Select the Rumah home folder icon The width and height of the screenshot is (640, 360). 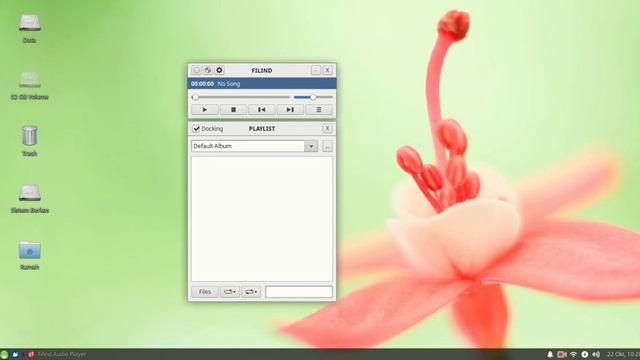click(x=29, y=255)
